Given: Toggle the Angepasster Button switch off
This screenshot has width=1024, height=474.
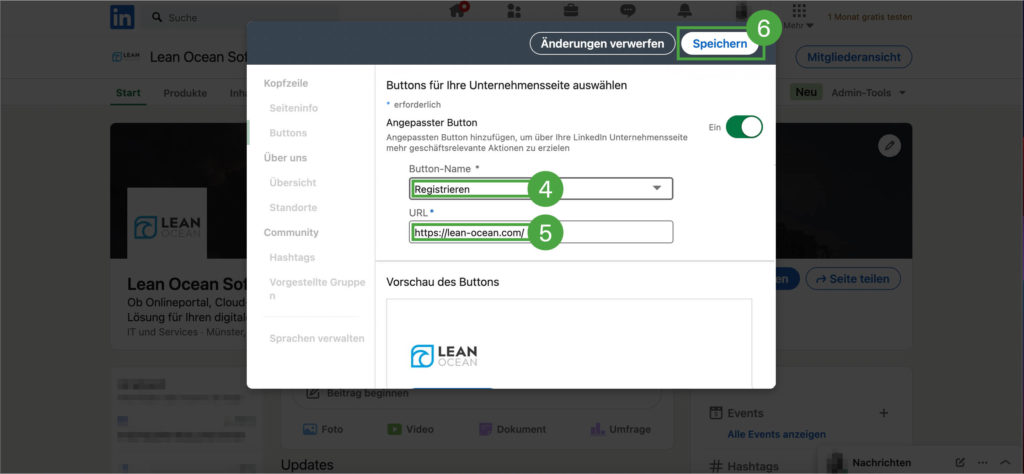Looking at the screenshot, I should tap(744, 127).
